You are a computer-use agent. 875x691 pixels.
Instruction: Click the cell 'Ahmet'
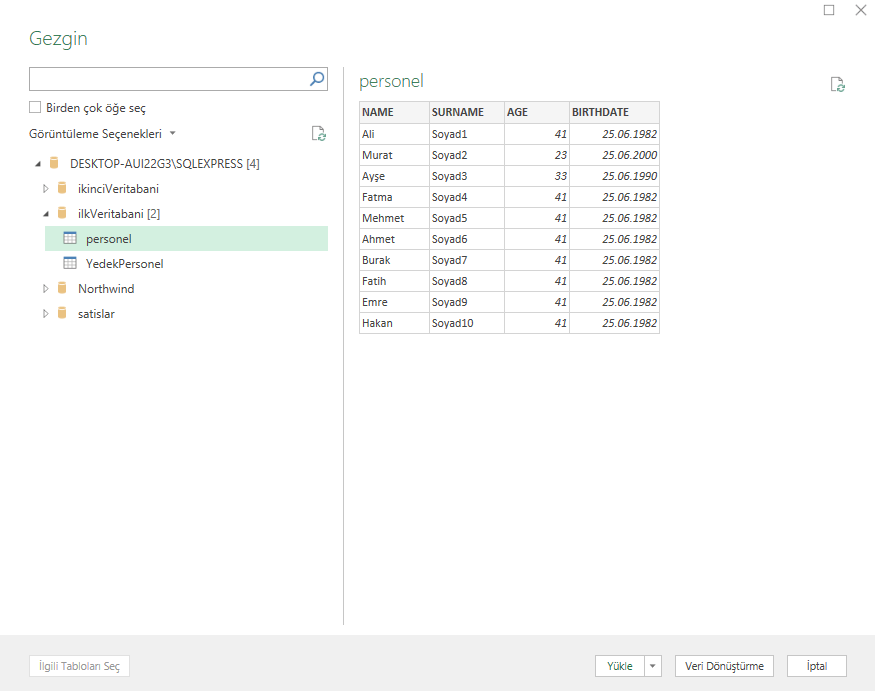click(395, 239)
